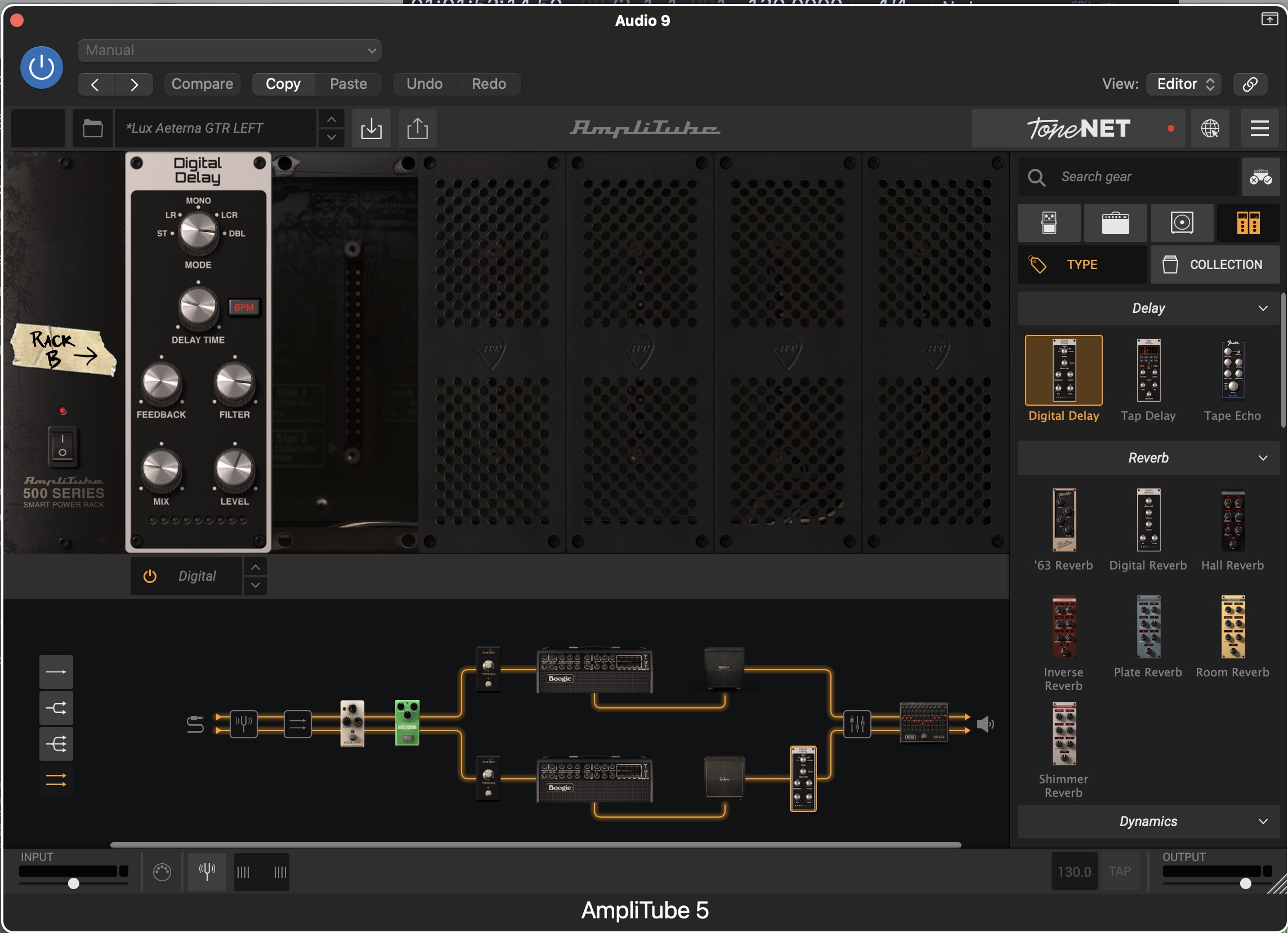Select the cabinet speaker gear category
The width and height of the screenshot is (1288, 933).
coord(1182,223)
